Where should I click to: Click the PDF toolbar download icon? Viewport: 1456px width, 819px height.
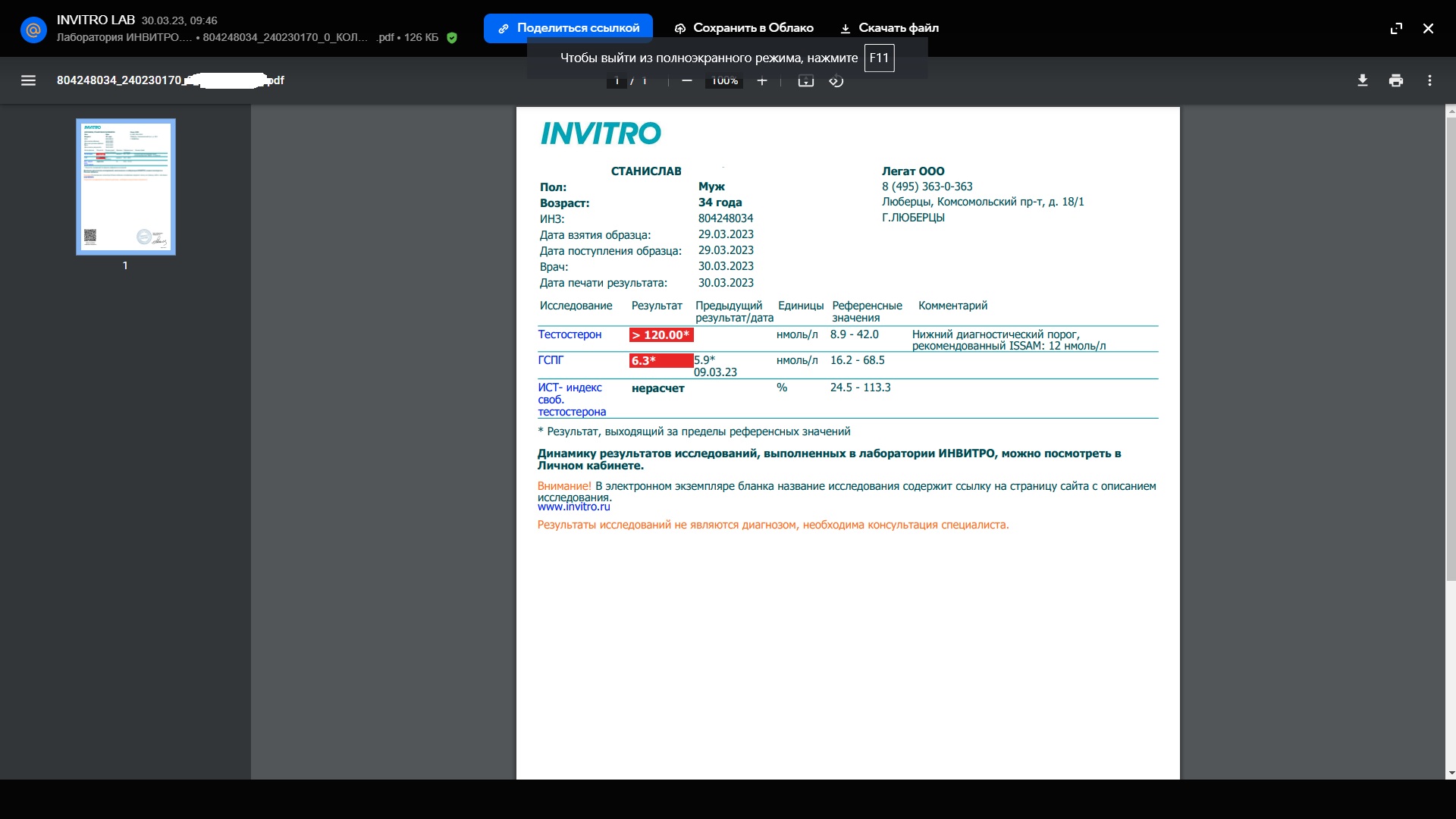(x=1363, y=80)
